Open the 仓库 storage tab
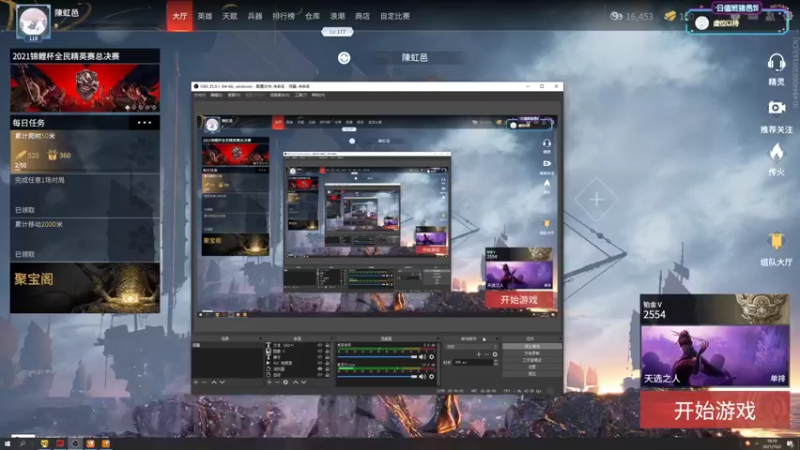Viewport: 800px width, 450px height. click(312, 16)
